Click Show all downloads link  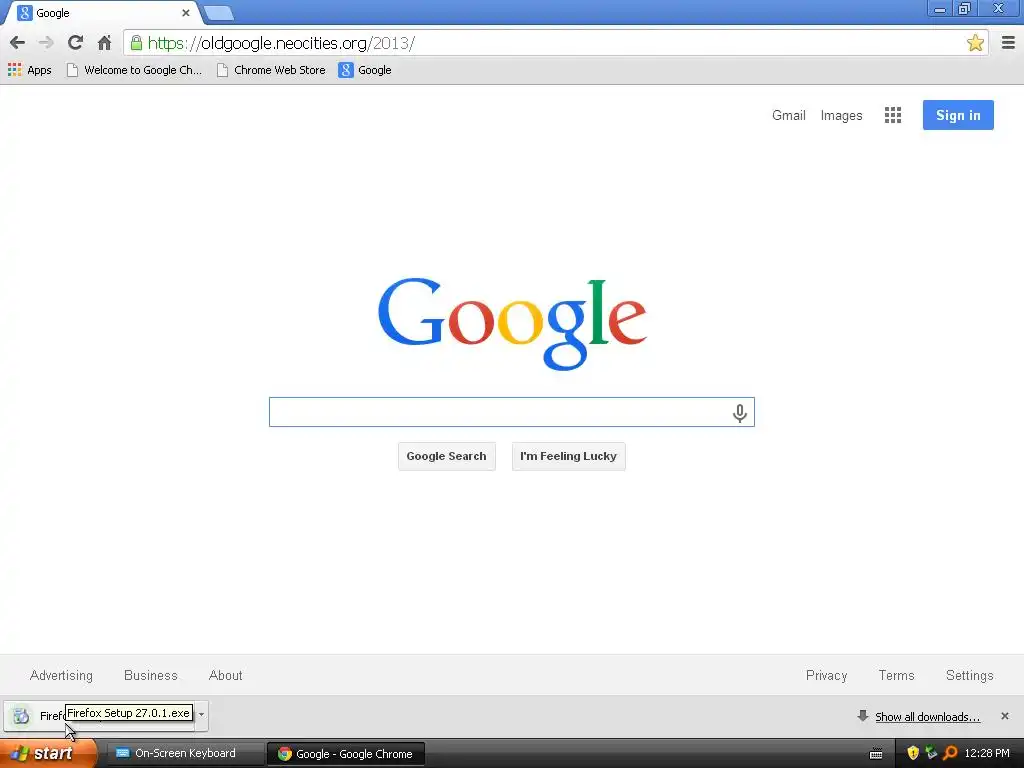click(927, 717)
